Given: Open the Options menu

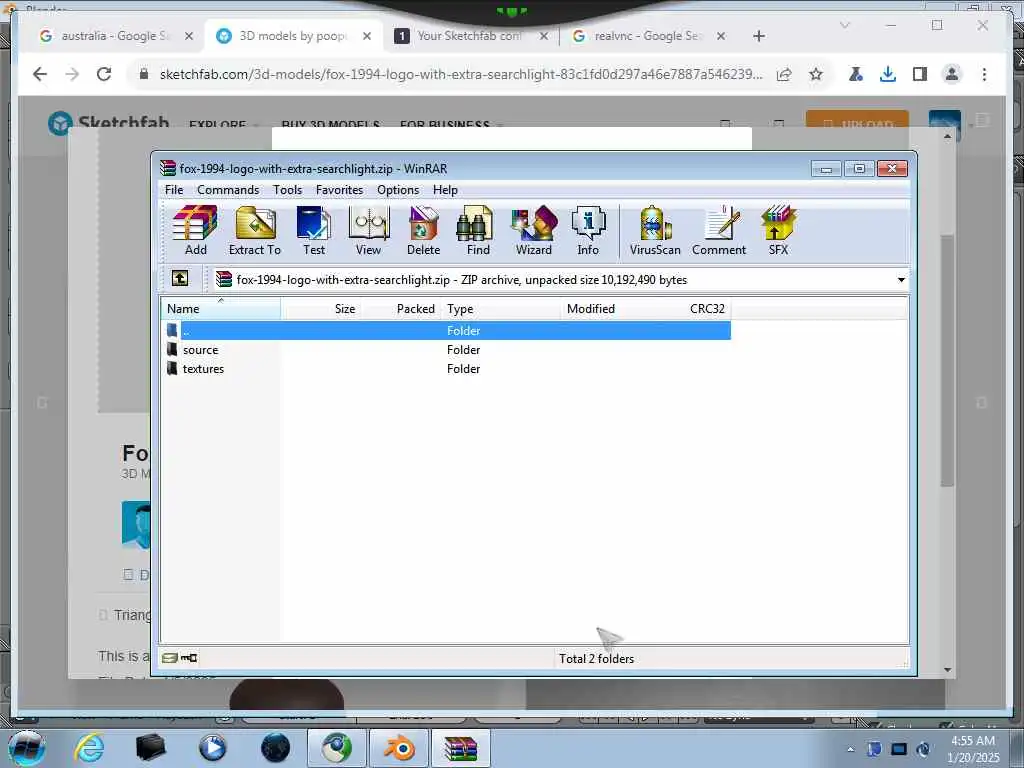Looking at the screenshot, I should click(x=398, y=190).
